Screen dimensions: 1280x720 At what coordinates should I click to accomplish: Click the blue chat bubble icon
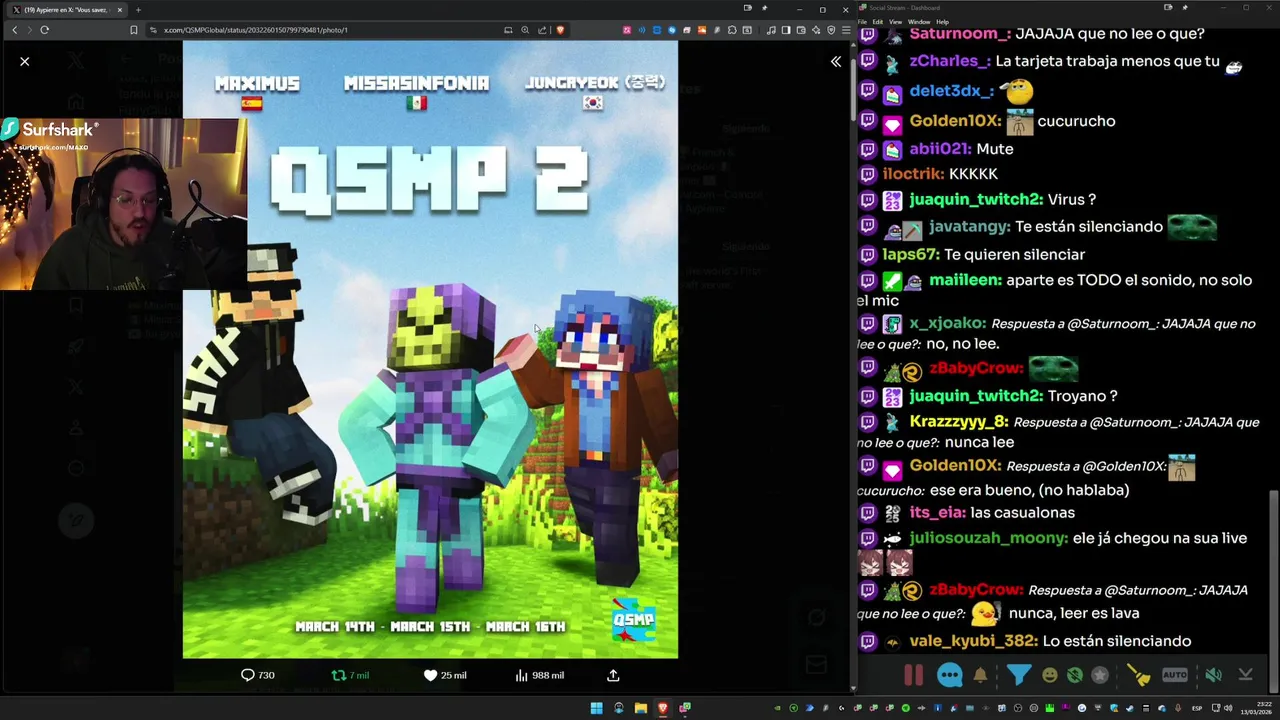(x=950, y=675)
